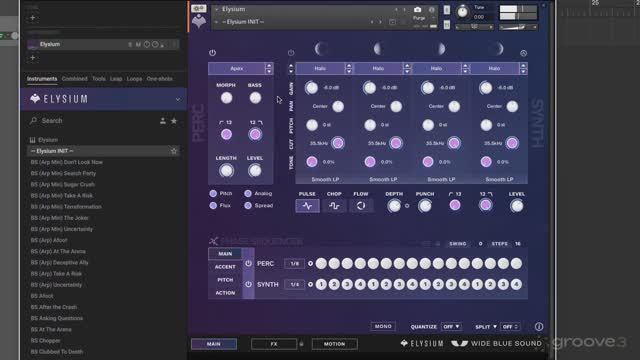Screen dimensions: 640x360
Task: Click the plus icon below the Elysium track
Action: coord(33,58)
